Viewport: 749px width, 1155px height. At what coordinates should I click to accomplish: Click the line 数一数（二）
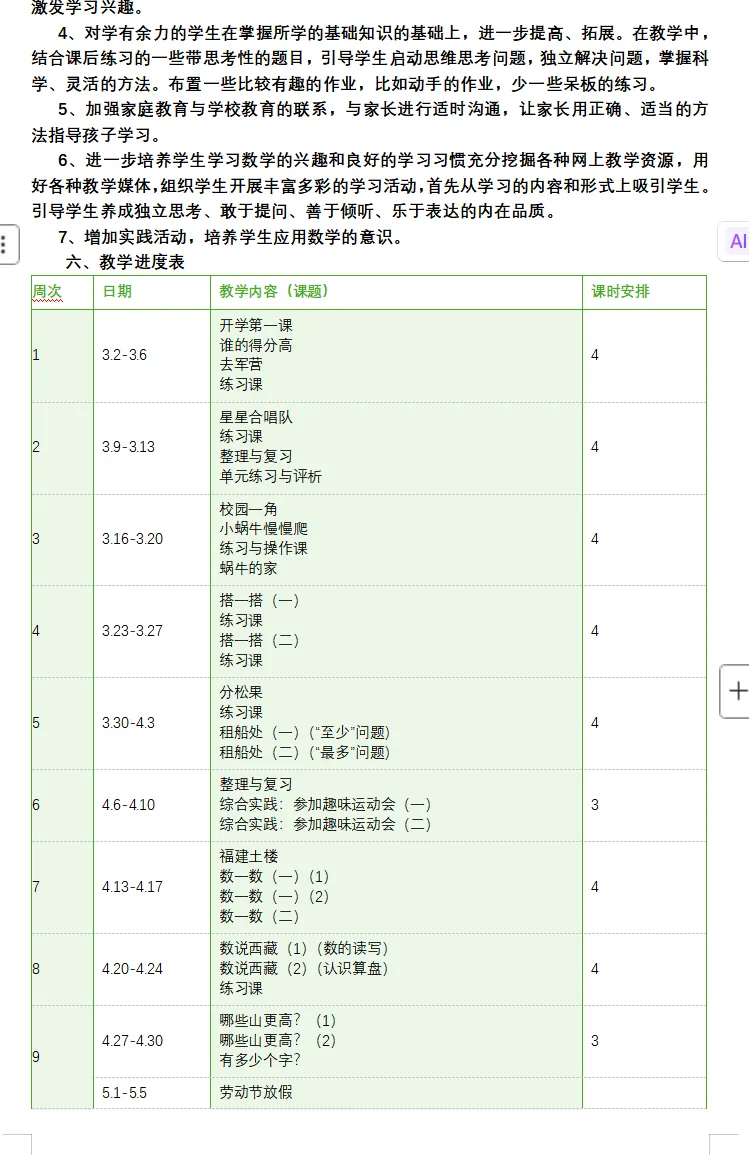[259, 917]
